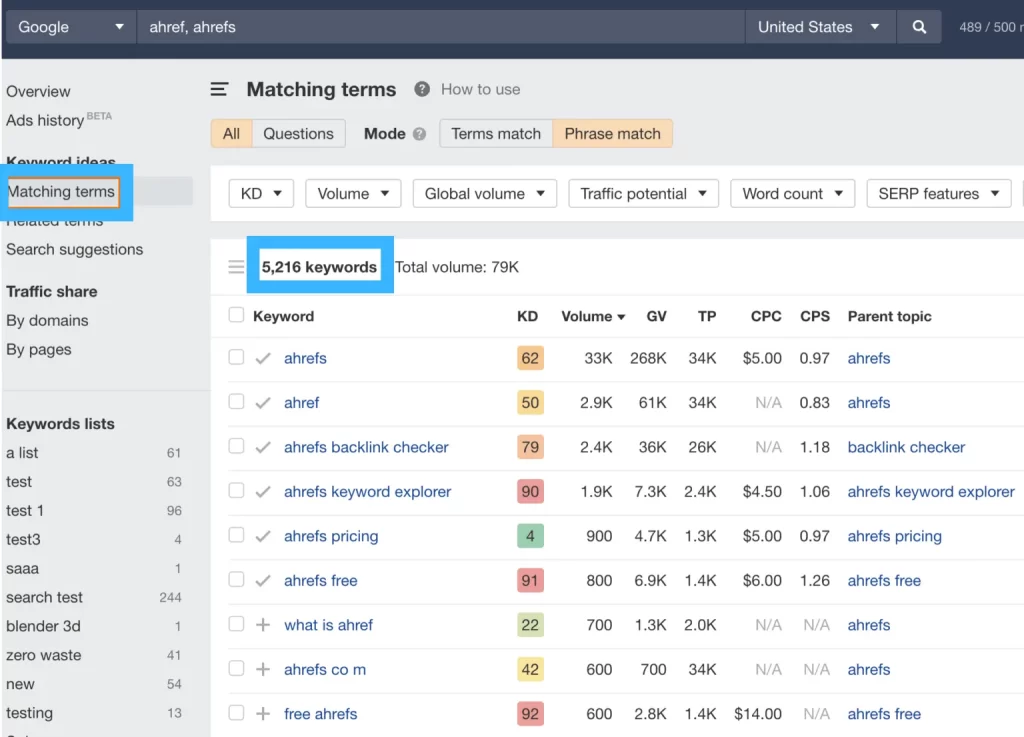Open the list options icon beside 5,216 keywords
The image size is (1024, 737).
click(x=236, y=267)
